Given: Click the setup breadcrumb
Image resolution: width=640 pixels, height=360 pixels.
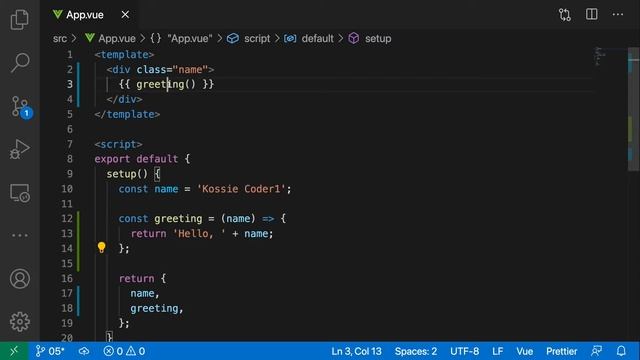Looking at the screenshot, I should 370,38.
